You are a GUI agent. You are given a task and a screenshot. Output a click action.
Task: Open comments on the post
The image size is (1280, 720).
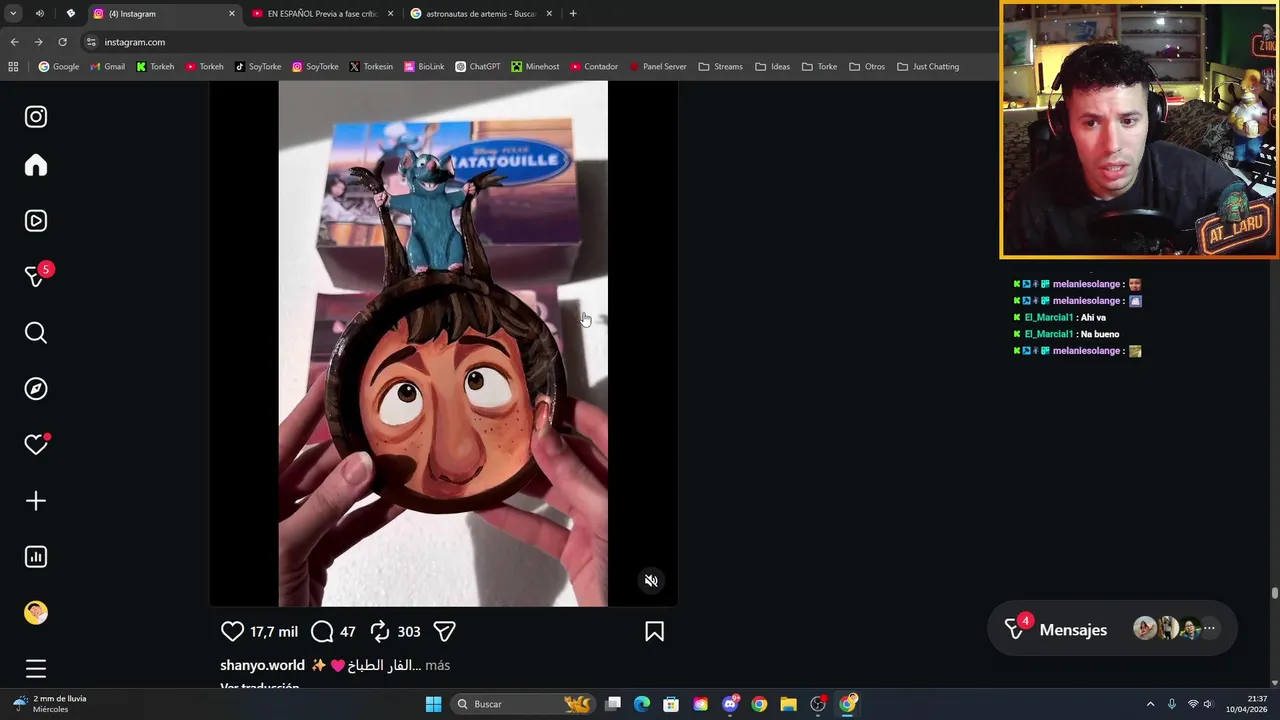pos(322,631)
